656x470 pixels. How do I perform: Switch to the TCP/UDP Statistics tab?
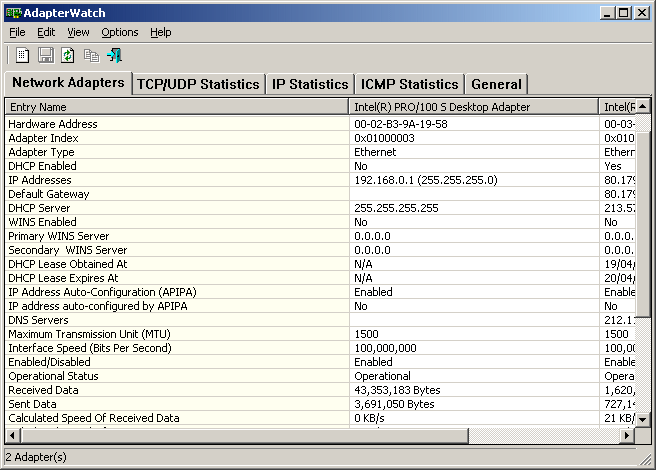point(197,85)
